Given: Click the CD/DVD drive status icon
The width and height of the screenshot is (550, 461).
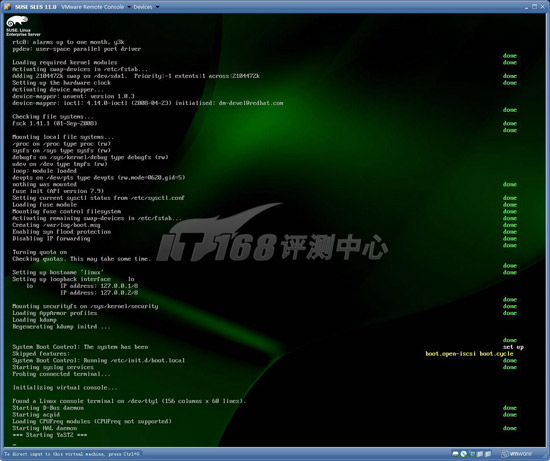Looking at the screenshot, I should [x=464, y=454].
